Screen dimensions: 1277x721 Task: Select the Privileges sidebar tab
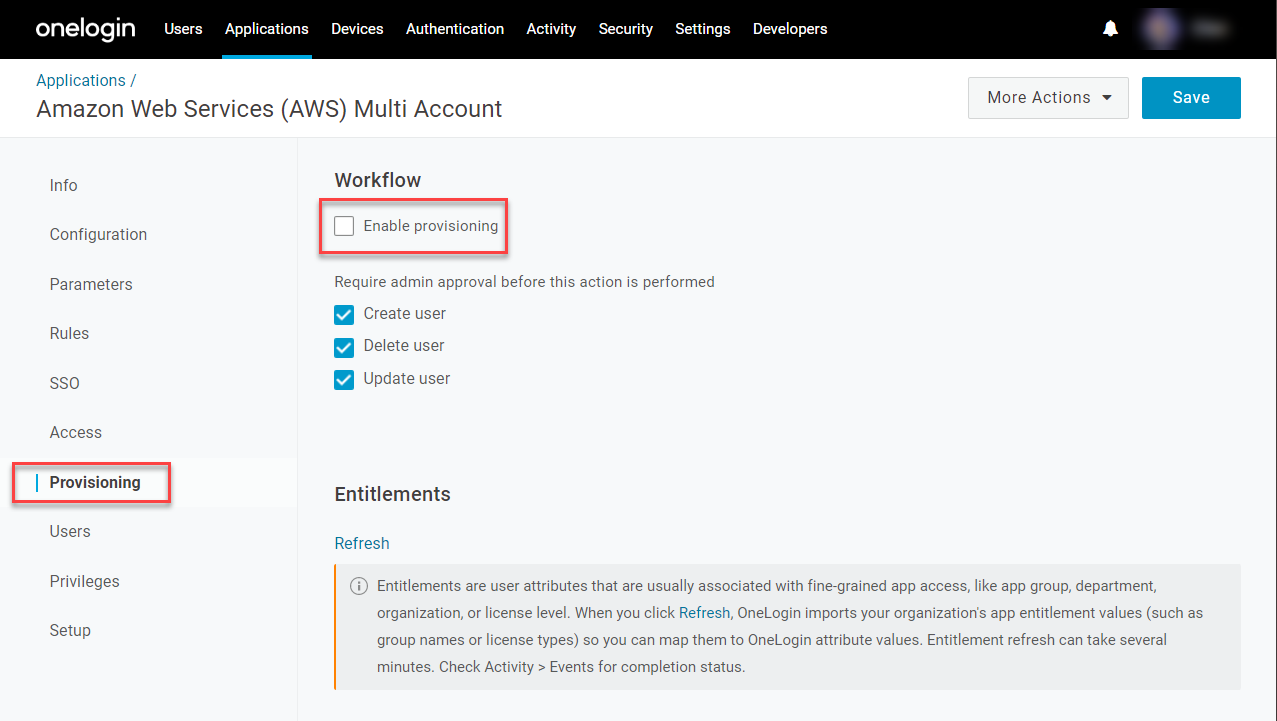coord(84,581)
